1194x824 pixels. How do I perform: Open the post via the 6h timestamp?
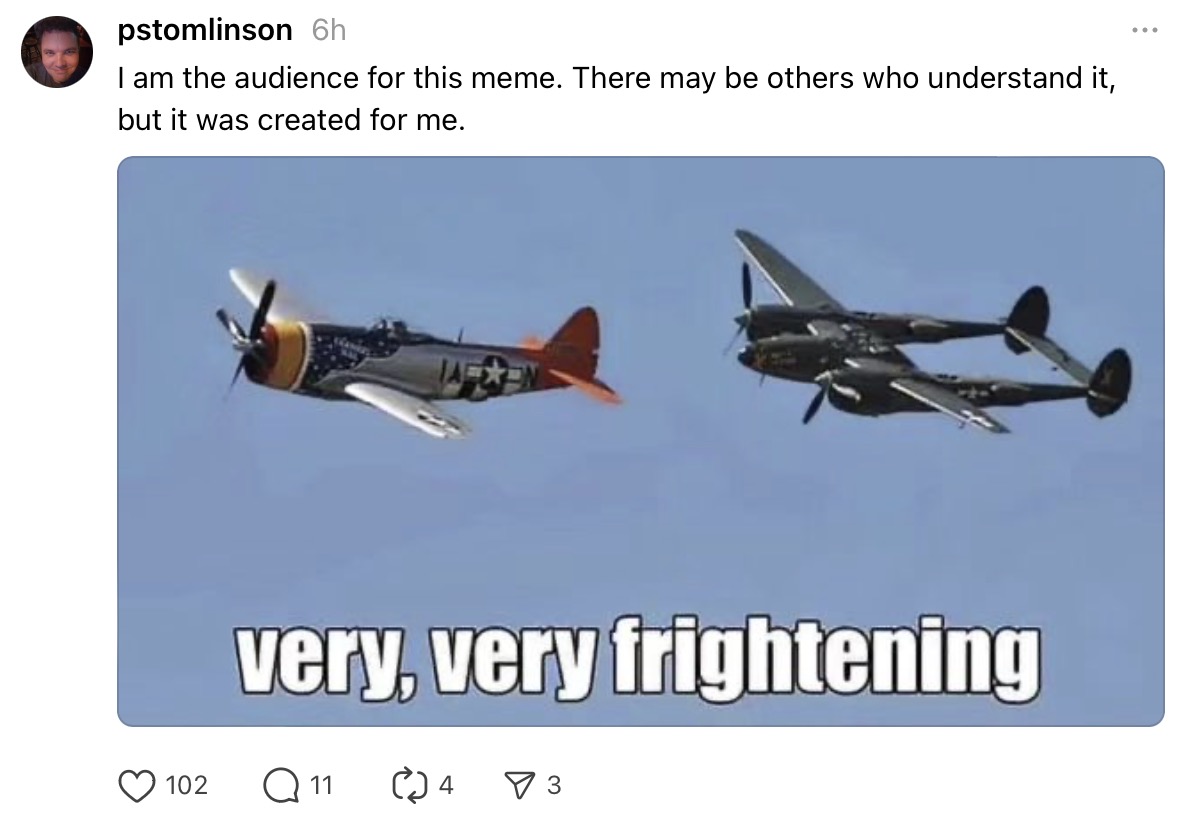point(329,30)
